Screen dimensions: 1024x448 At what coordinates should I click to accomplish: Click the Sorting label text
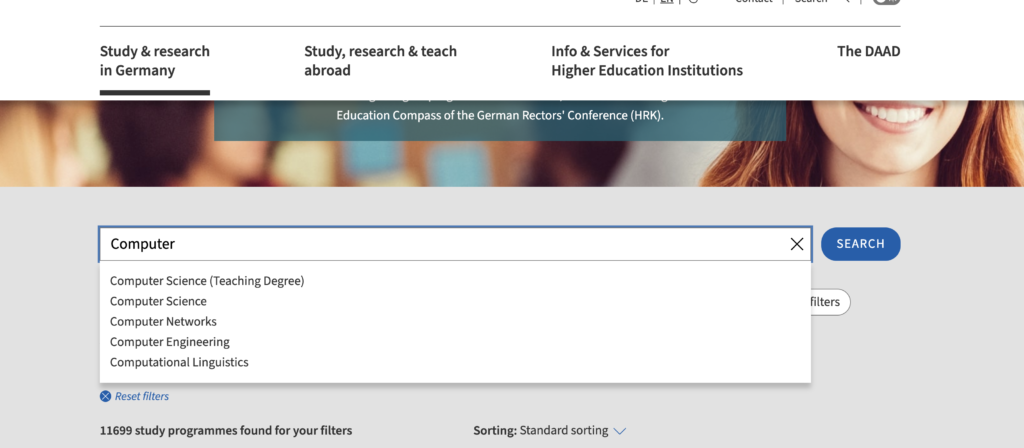point(495,430)
